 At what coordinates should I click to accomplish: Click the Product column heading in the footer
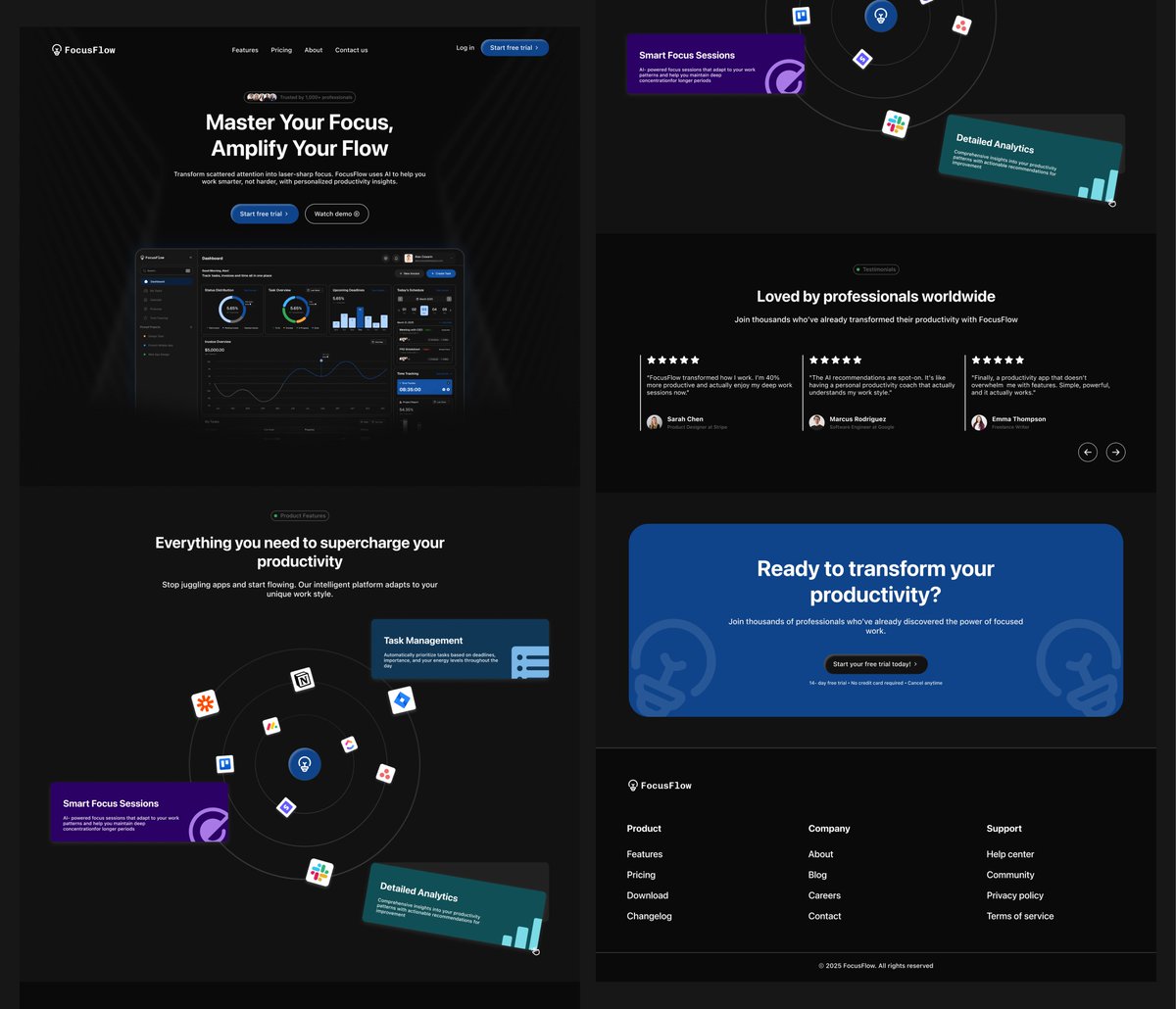pyautogui.click(x=644, y=829)
